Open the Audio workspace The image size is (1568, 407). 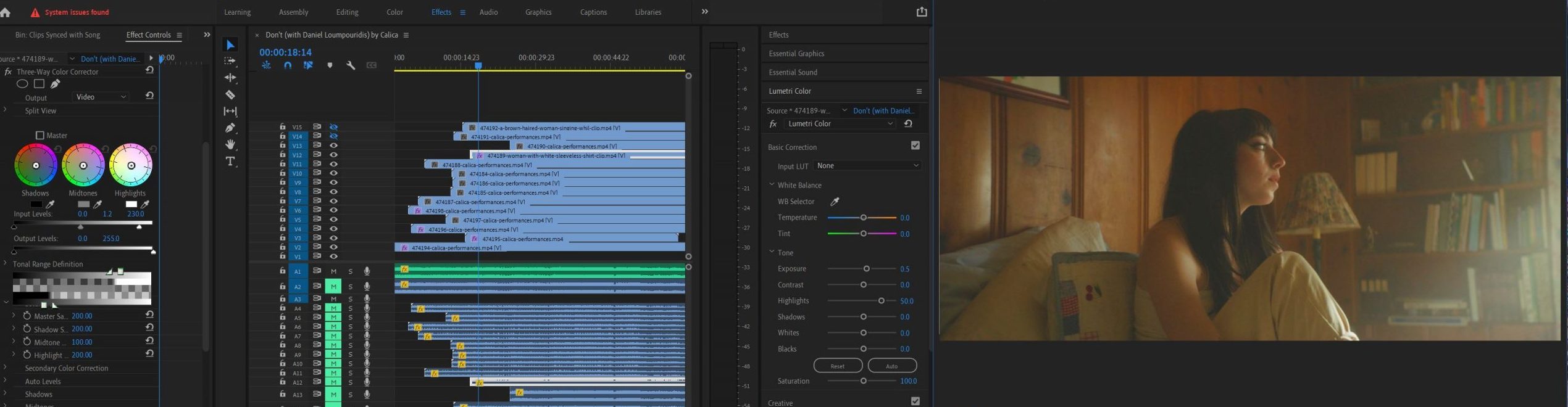coord(488,12)
